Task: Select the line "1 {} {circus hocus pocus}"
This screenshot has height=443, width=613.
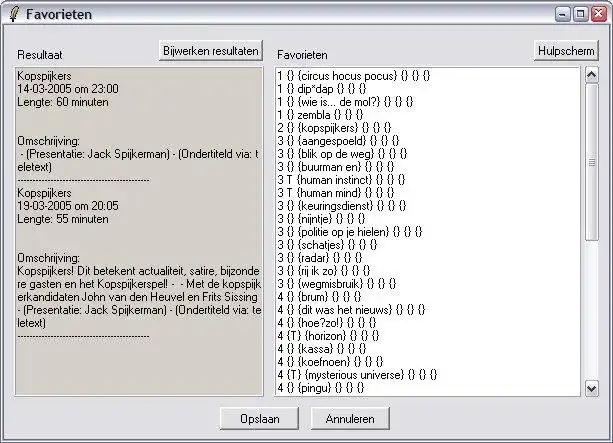Action: pos(353,75)
